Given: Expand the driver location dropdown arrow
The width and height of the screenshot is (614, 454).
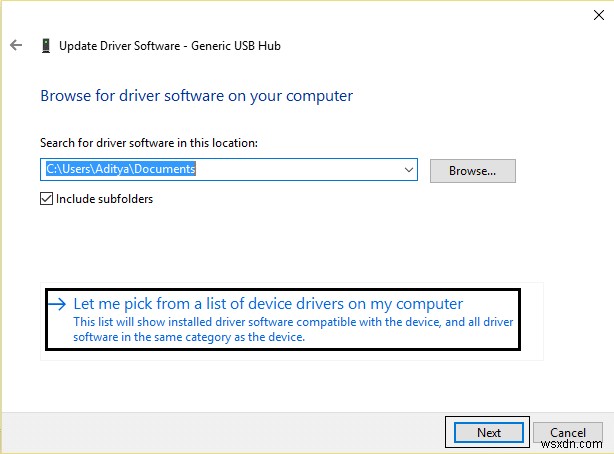Looking at the screenshot, I should pyautogui.click(x=409, y=170).
